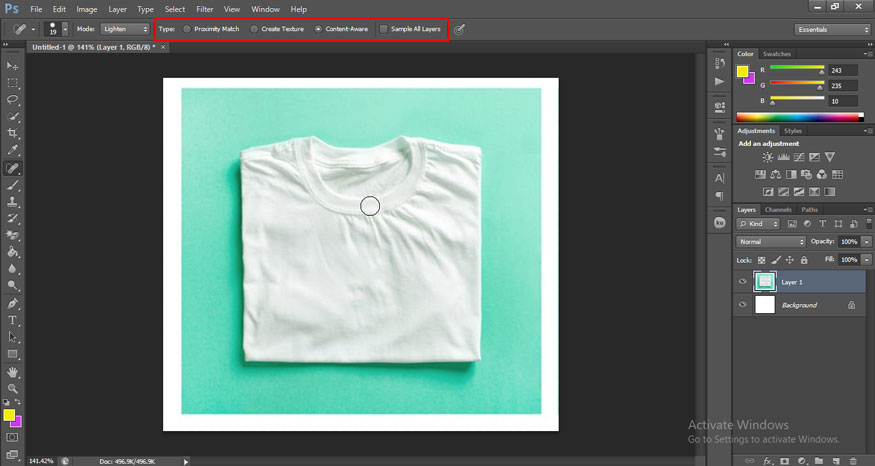Filter layers by type layers
This screenshot has height=466, width=875.
click(823, 224)
